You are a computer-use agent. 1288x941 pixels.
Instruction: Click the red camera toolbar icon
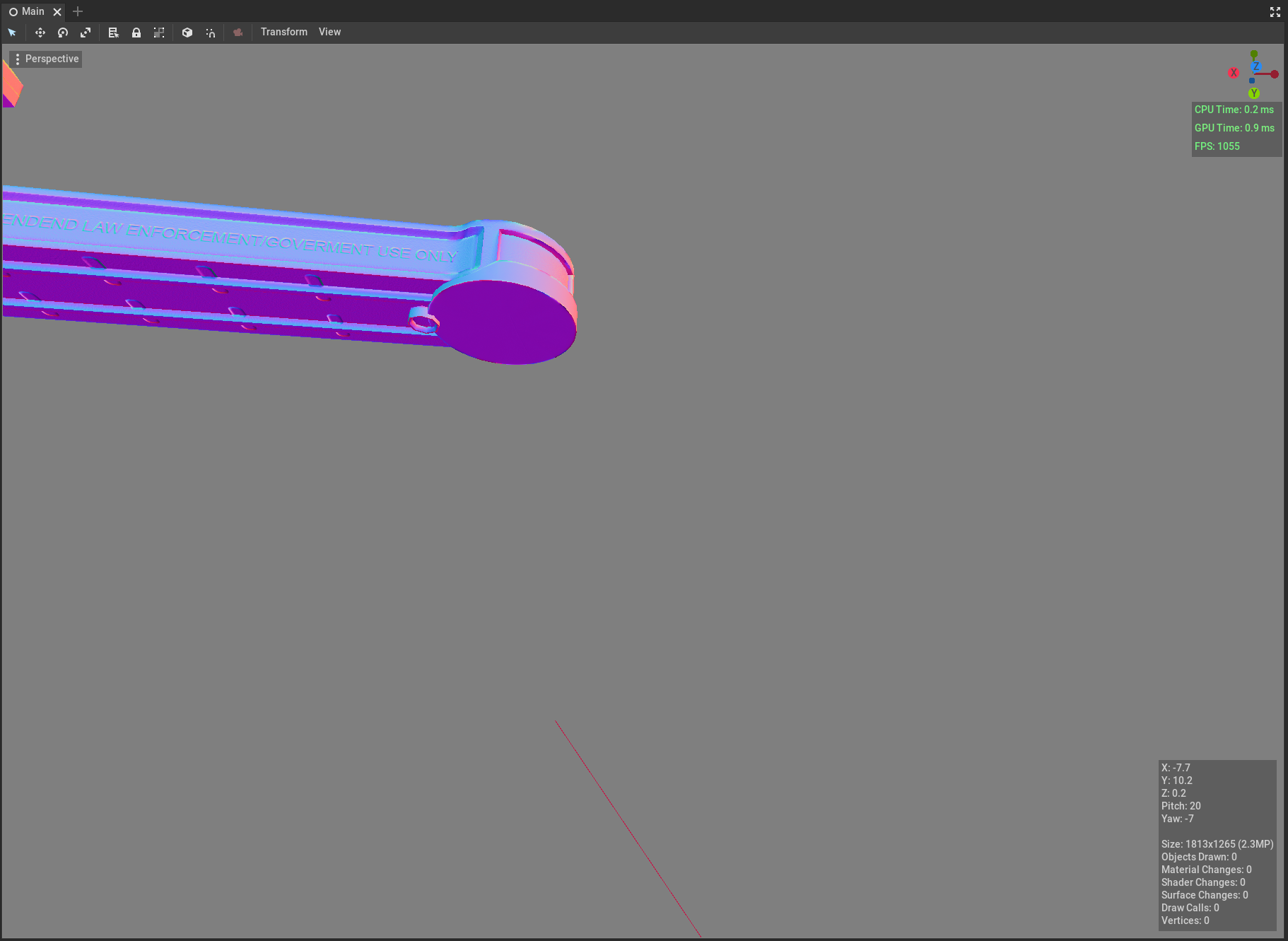pyautogui.click(x=238, y=33)
